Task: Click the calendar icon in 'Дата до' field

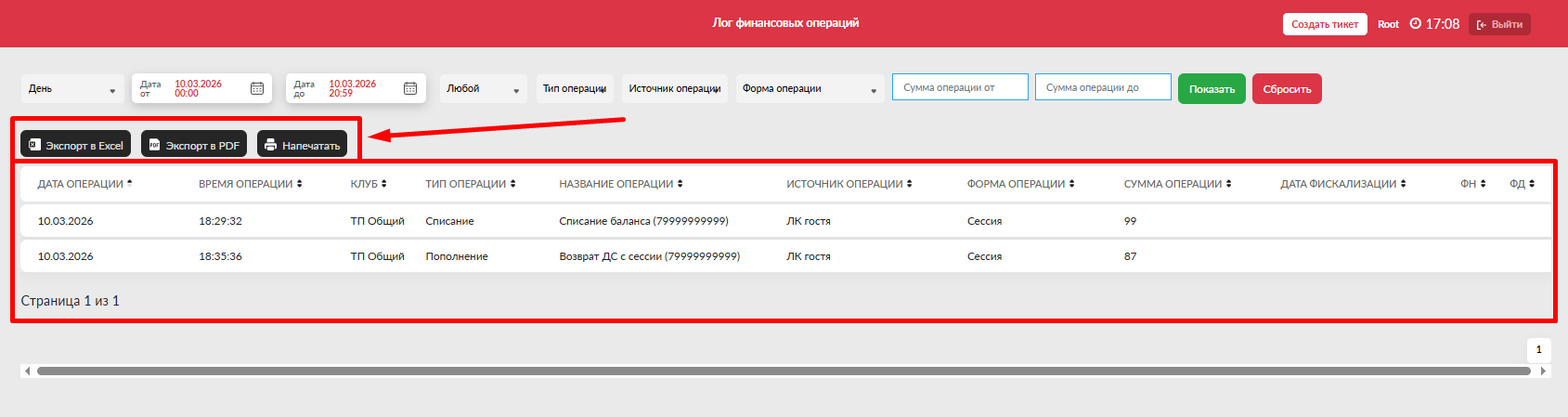Action: pos(410,88)
